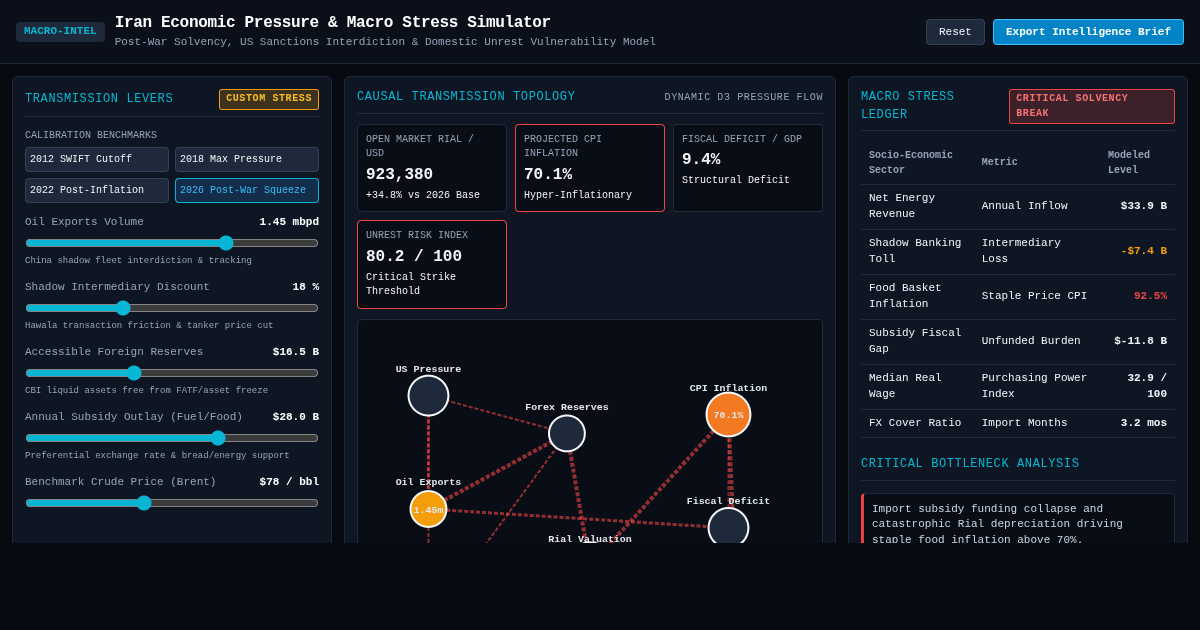Click the CRITICAL SOLVENCY BREAK badge
This screenshot has width=1200, height=630.
pos(1092,106)
